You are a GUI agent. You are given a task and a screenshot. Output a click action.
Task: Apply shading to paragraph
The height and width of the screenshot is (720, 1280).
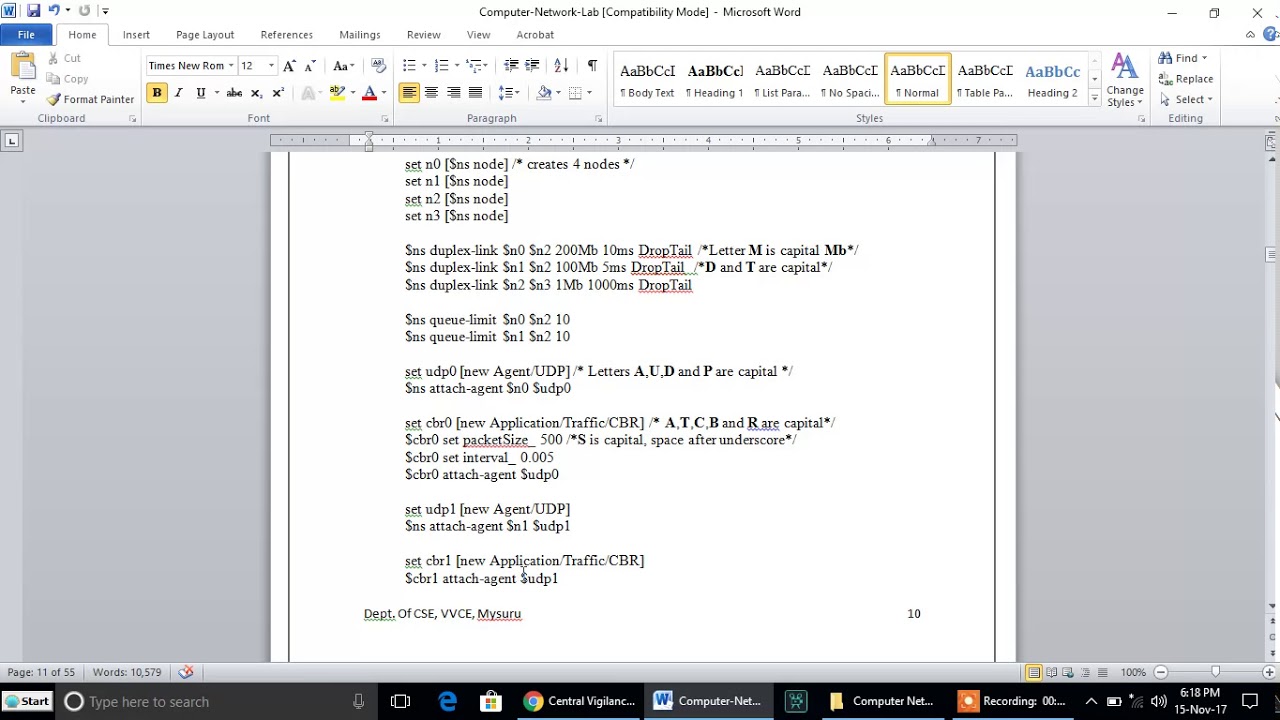click(544, 93)
